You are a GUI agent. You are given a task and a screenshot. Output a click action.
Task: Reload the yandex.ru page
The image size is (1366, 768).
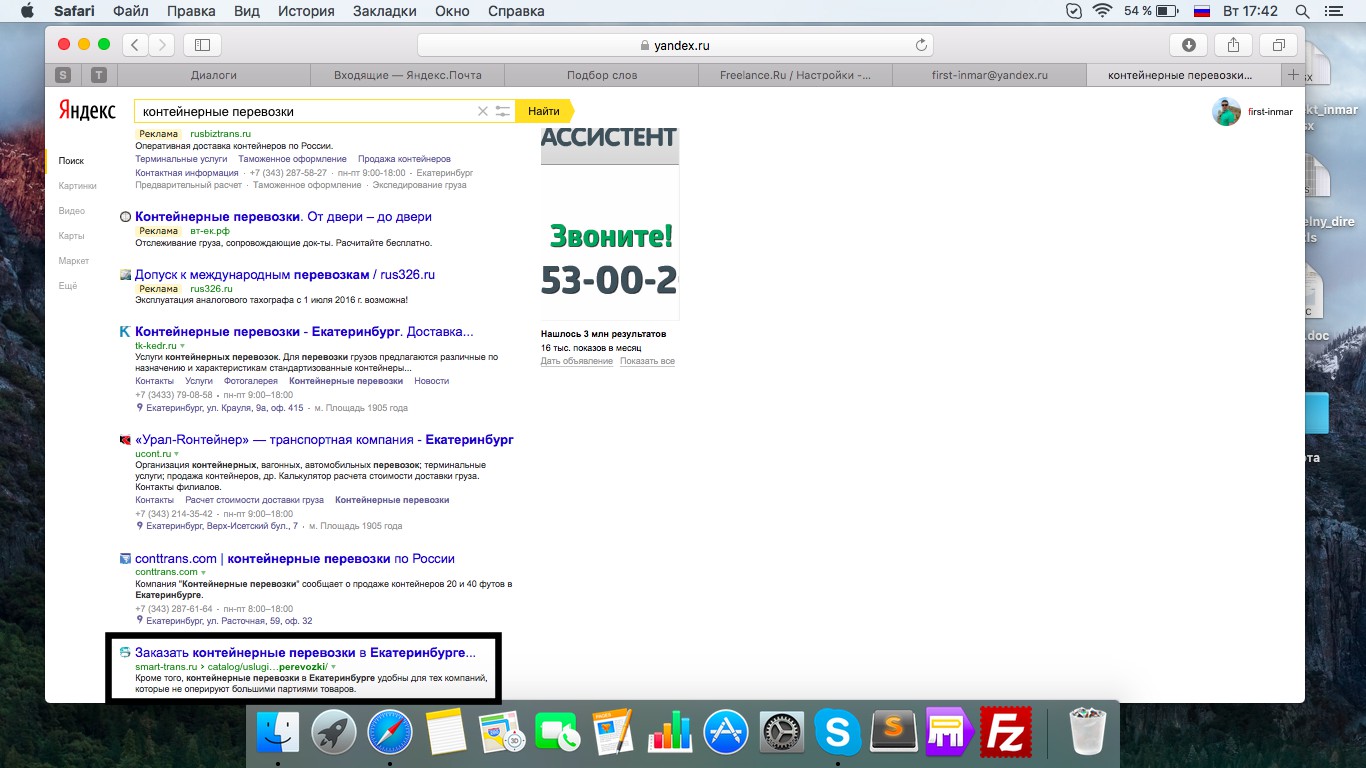pyautogui.click(x=921, y=45)
